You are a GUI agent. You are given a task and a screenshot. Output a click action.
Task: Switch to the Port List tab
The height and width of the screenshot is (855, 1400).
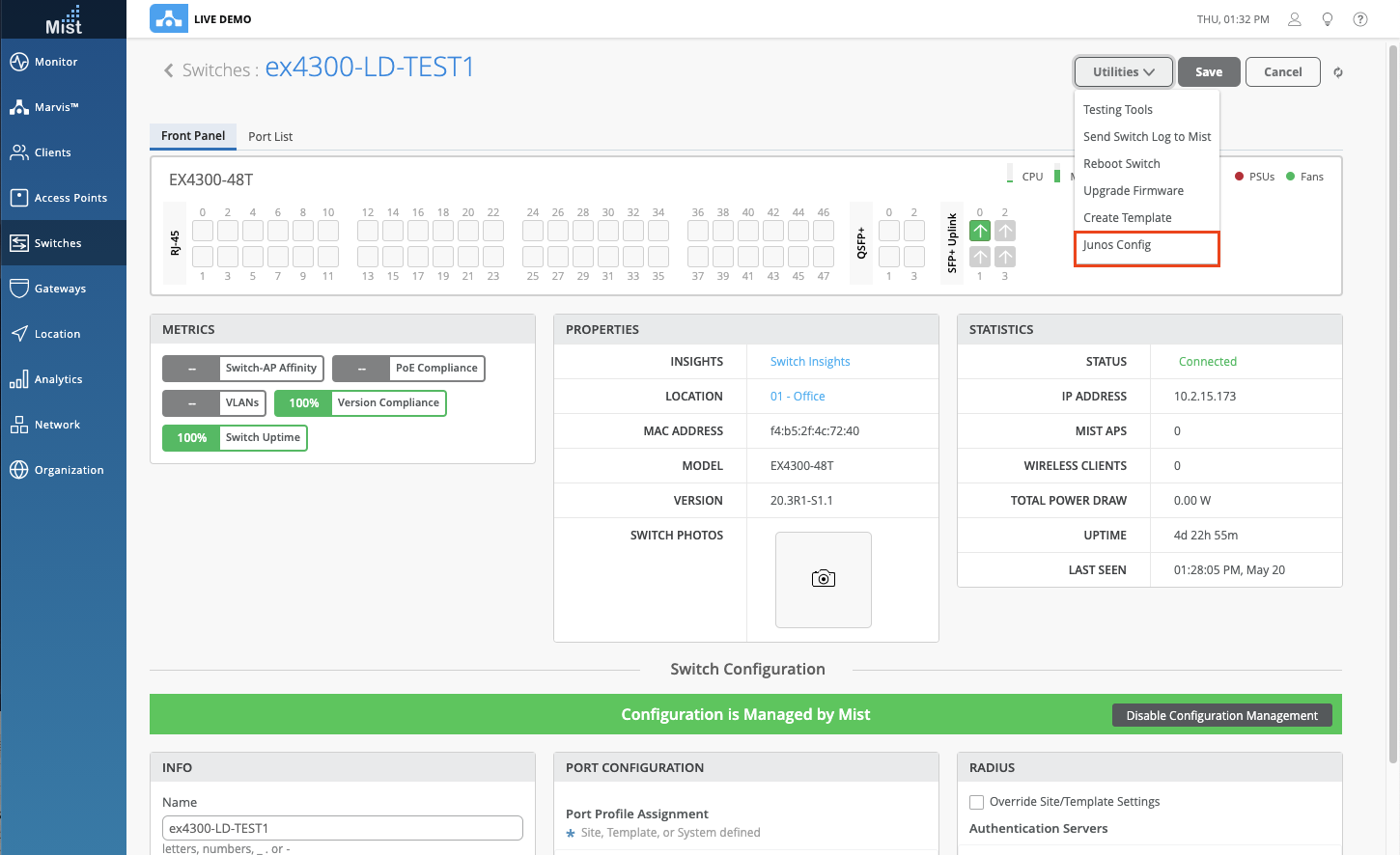tap(270, 137)
